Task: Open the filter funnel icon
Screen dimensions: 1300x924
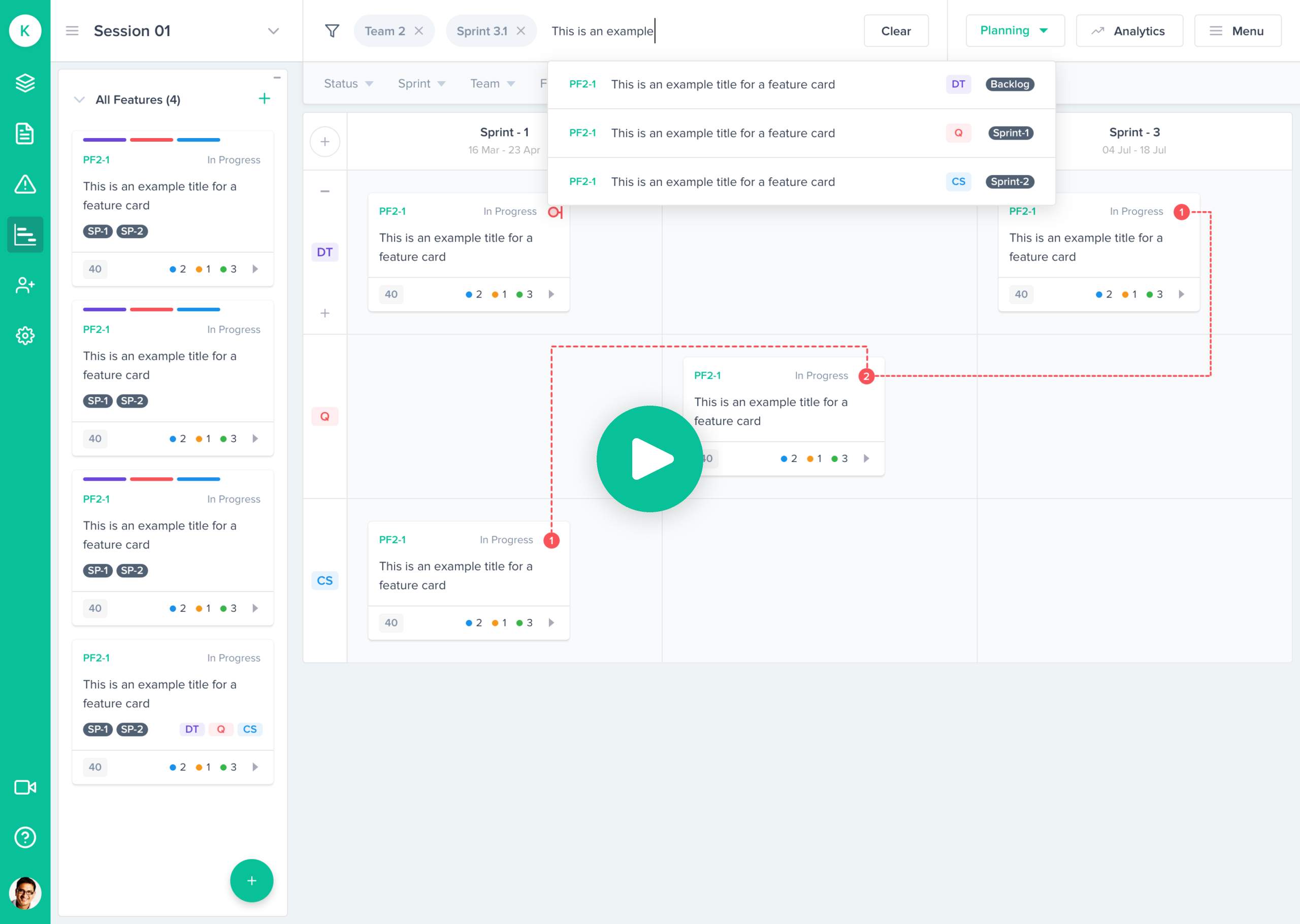Action: [332, 31]
